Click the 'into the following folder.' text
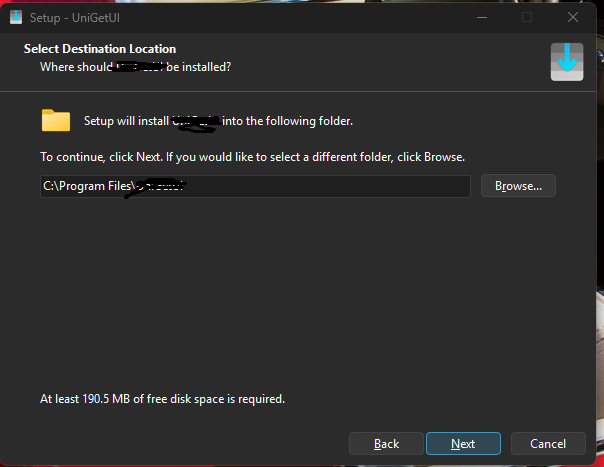 (287, 121)
